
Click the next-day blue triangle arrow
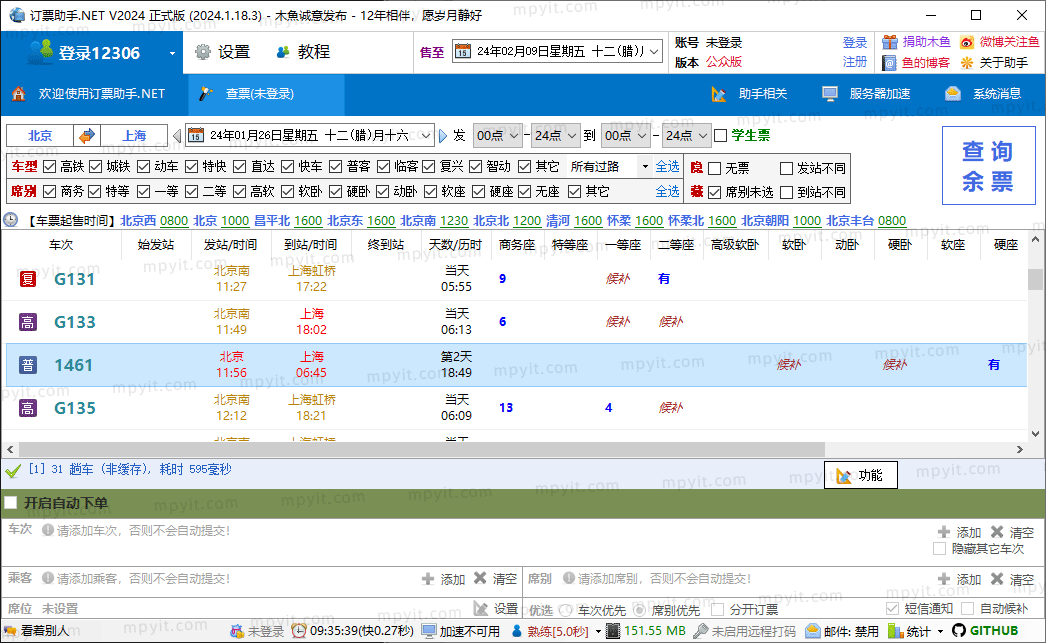(x=443, y=136)
